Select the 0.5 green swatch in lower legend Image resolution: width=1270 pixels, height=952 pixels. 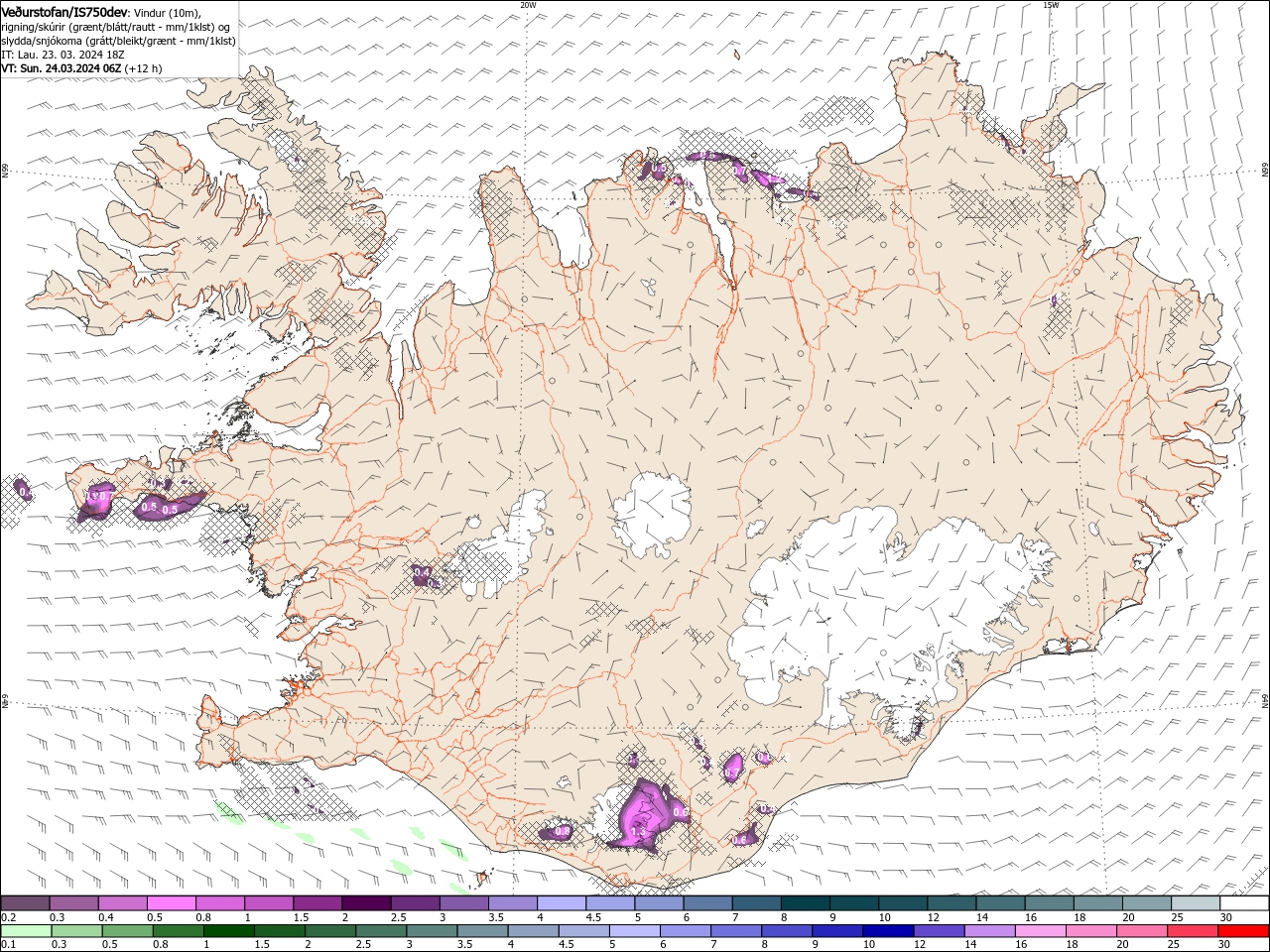click(x=128, y=931)
